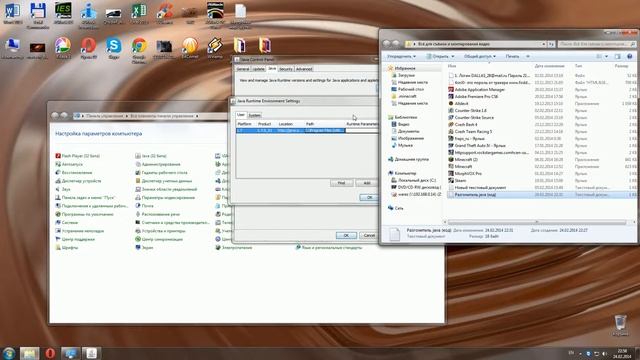The width and height of the screenshot is (640, 360).
Task: Open Диспетчер устройств in Control Panel
Action: click(78, 181)
